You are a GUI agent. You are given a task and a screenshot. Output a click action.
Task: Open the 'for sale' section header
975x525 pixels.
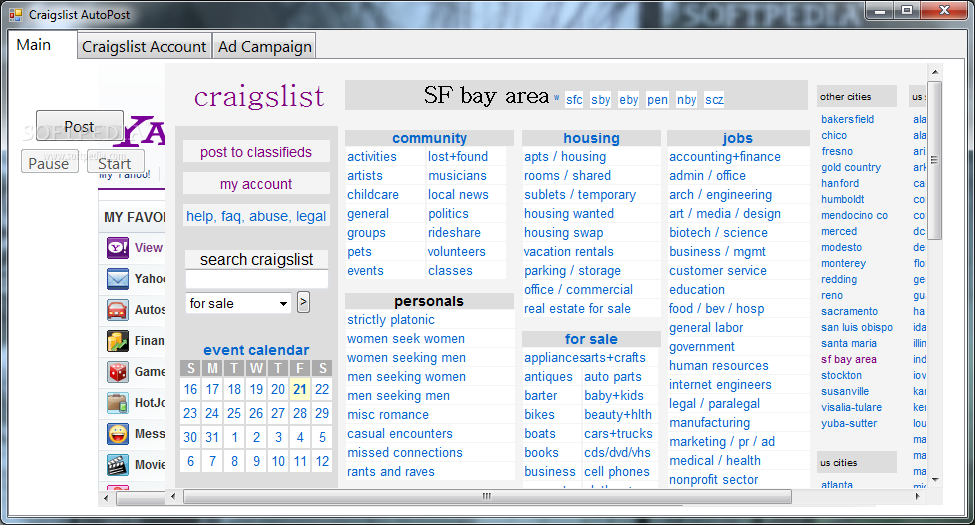click(591, 339)
